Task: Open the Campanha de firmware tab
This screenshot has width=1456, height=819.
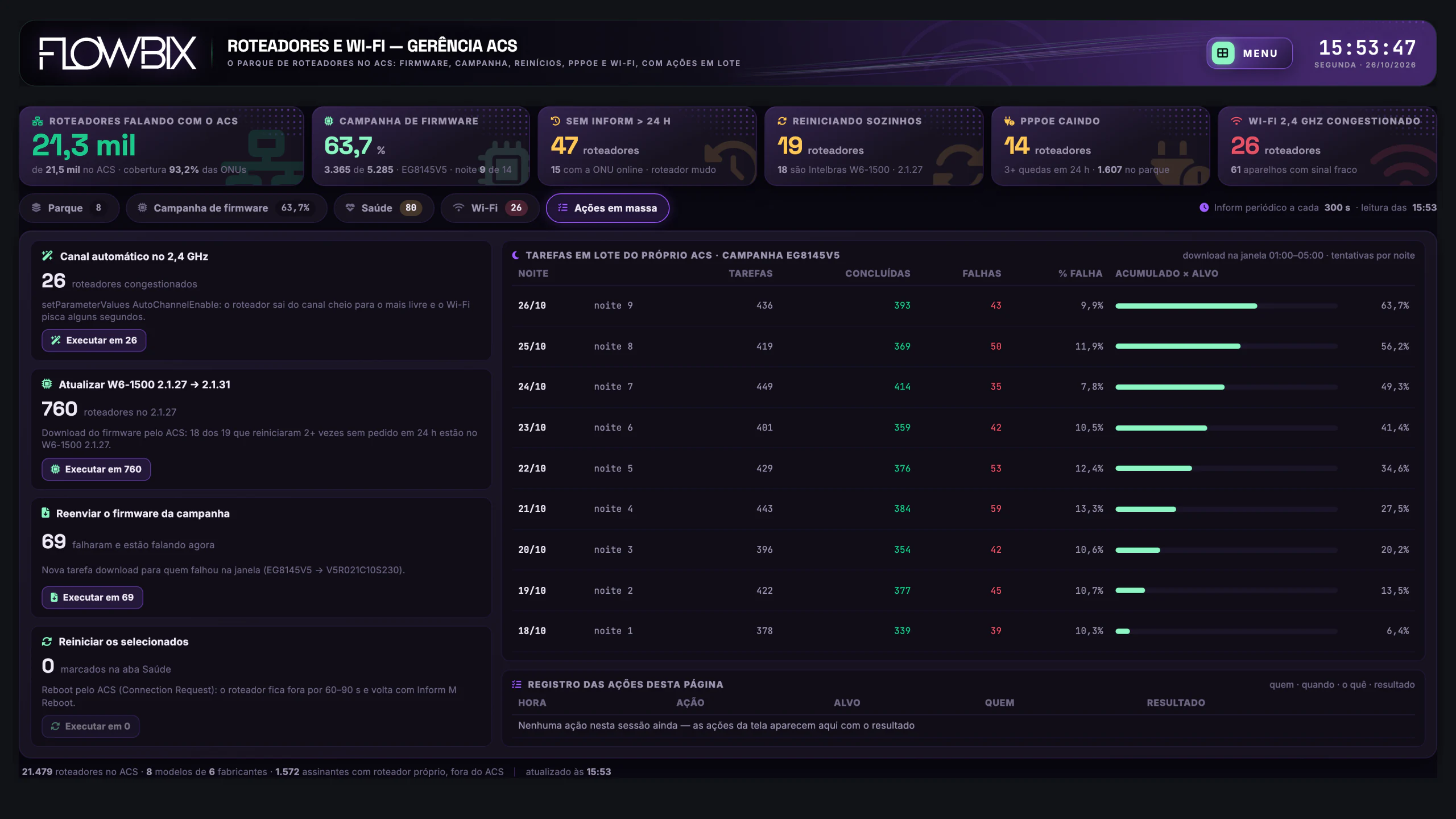Action: tap(226, 208)
